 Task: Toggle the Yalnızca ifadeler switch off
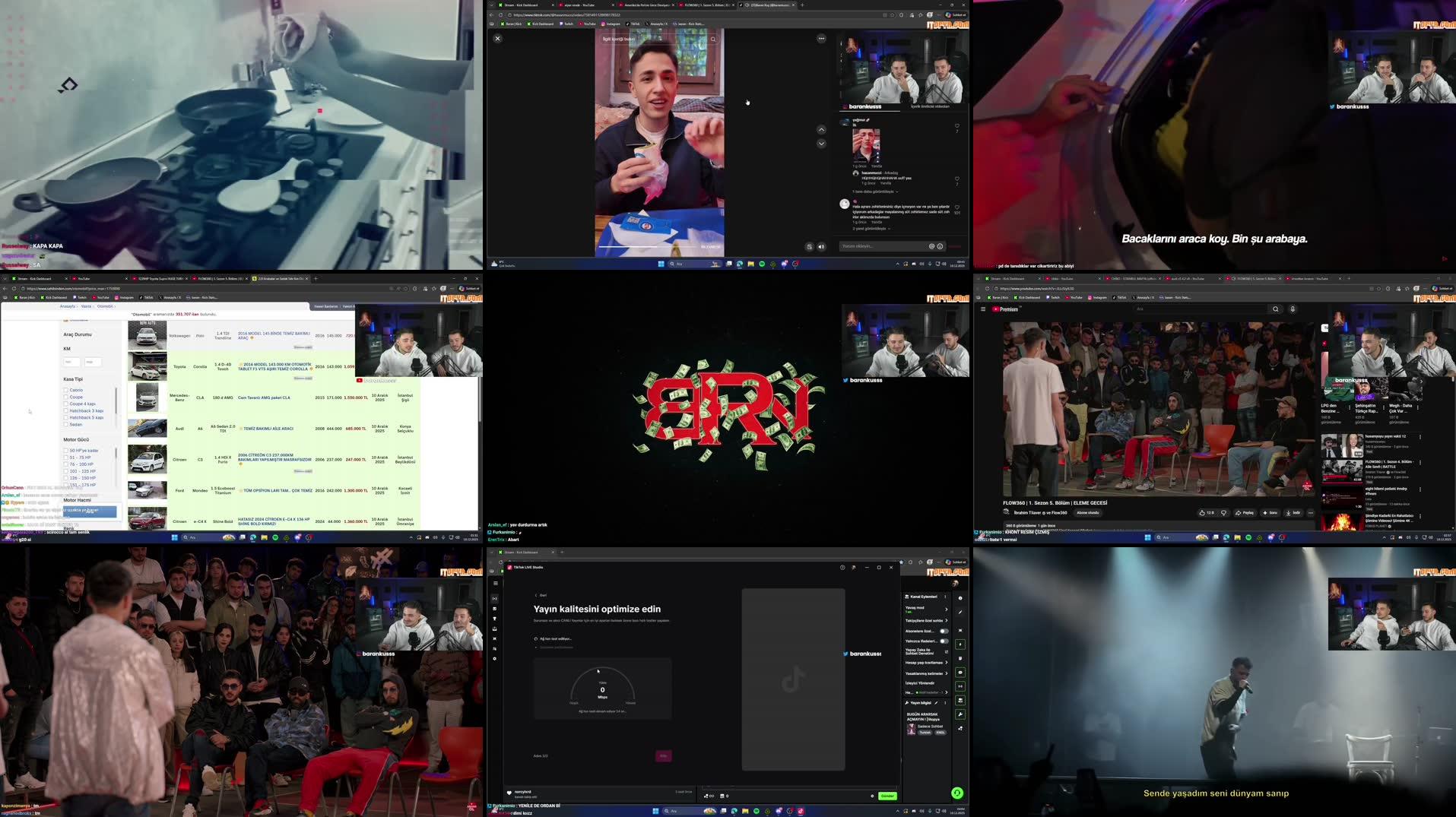944,641
